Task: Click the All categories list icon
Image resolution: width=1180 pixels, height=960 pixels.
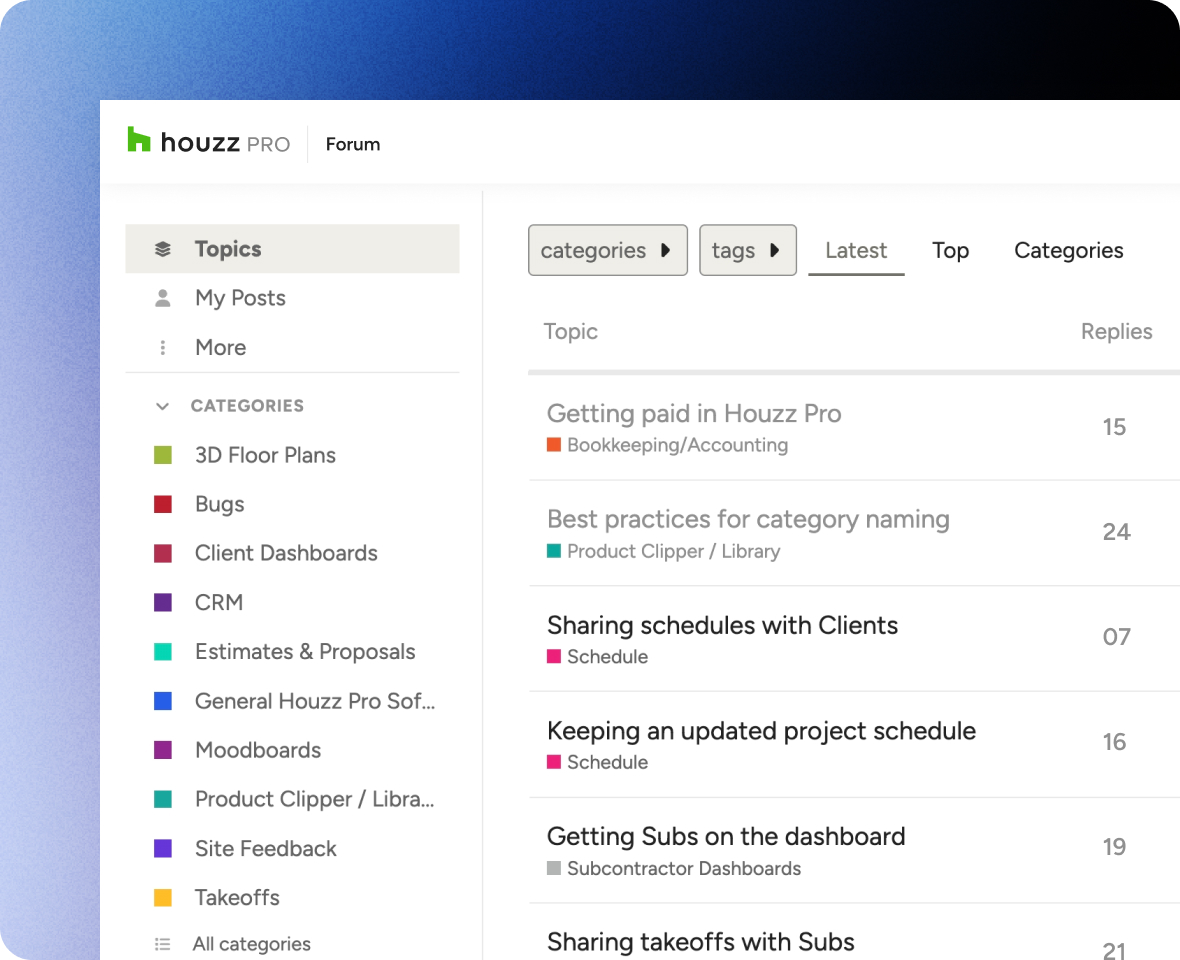Action: tap(163, 944)
